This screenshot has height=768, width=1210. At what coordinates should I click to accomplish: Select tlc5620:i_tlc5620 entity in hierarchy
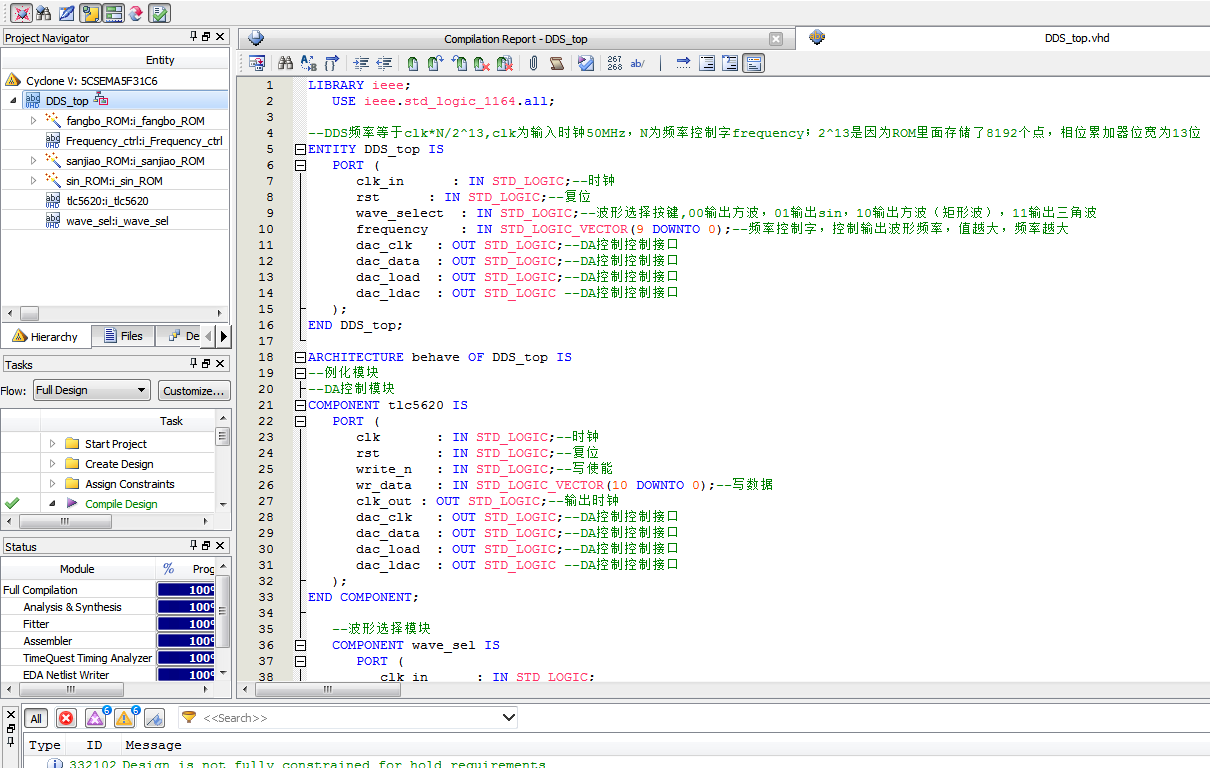point(107,201)
